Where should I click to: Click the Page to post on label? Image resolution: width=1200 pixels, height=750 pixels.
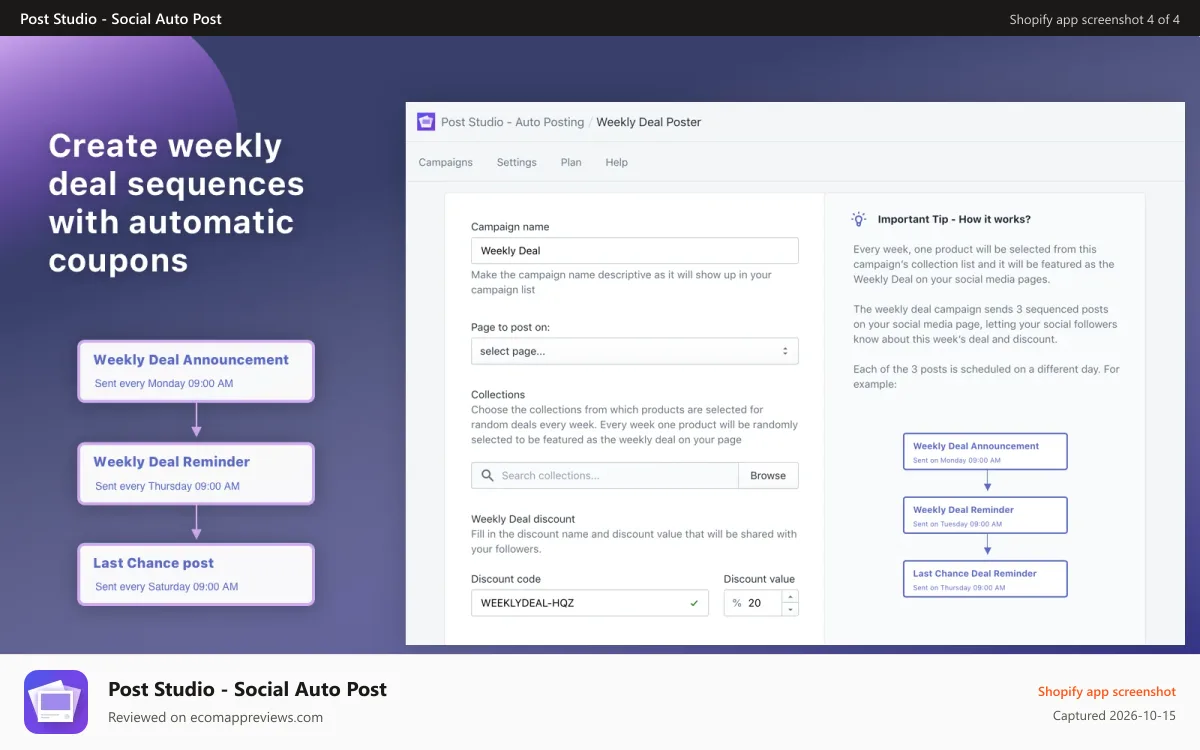pos(510,327)
